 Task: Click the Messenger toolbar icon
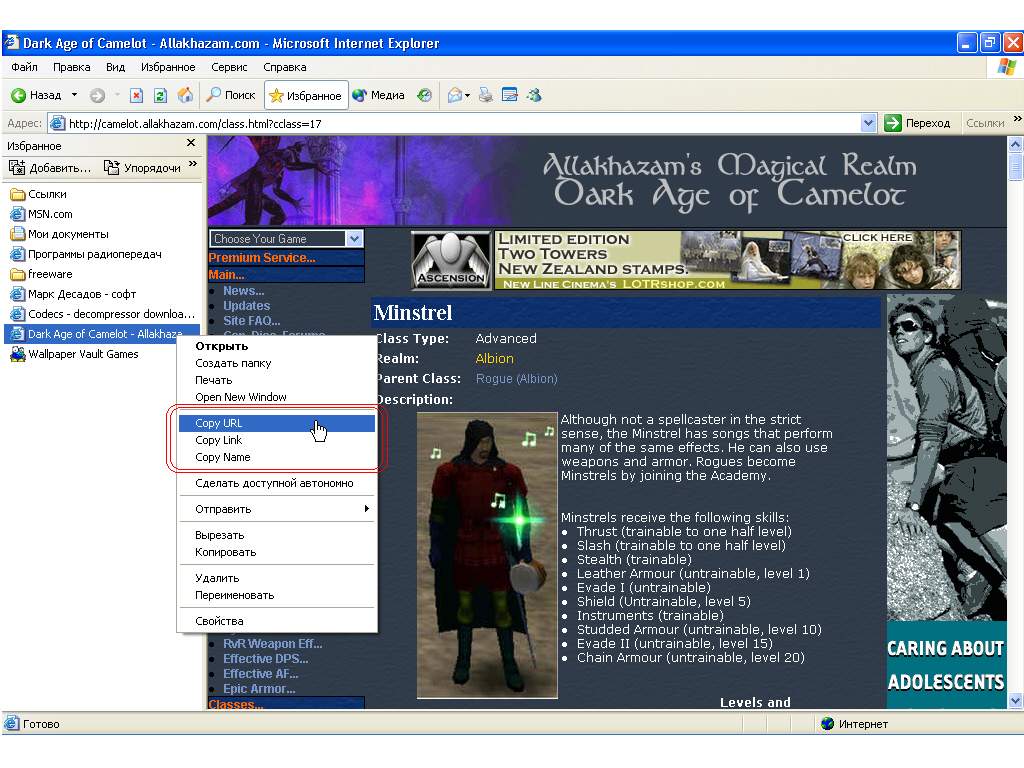point(534,95)
